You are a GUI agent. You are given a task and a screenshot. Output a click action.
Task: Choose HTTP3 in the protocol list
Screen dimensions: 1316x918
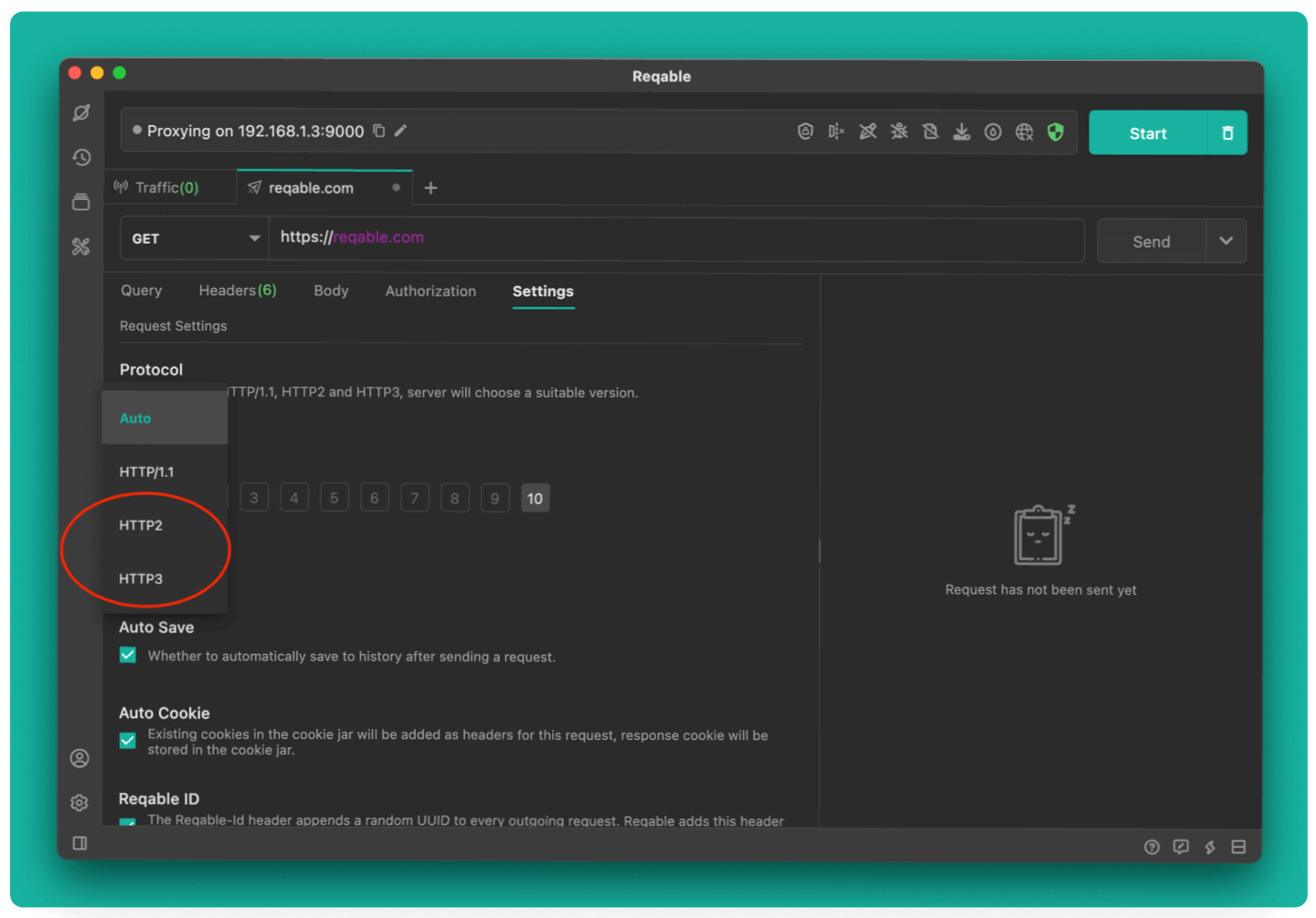pyautogui.click(x=164, y=578)
